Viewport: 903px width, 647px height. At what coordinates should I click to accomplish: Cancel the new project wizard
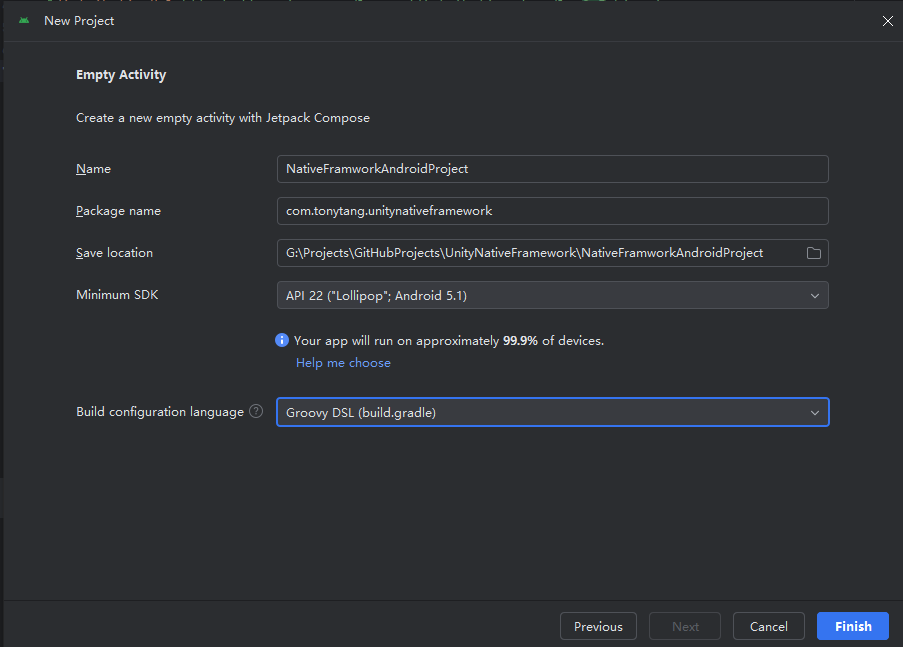pyautogui.click(x=768, y=626)
